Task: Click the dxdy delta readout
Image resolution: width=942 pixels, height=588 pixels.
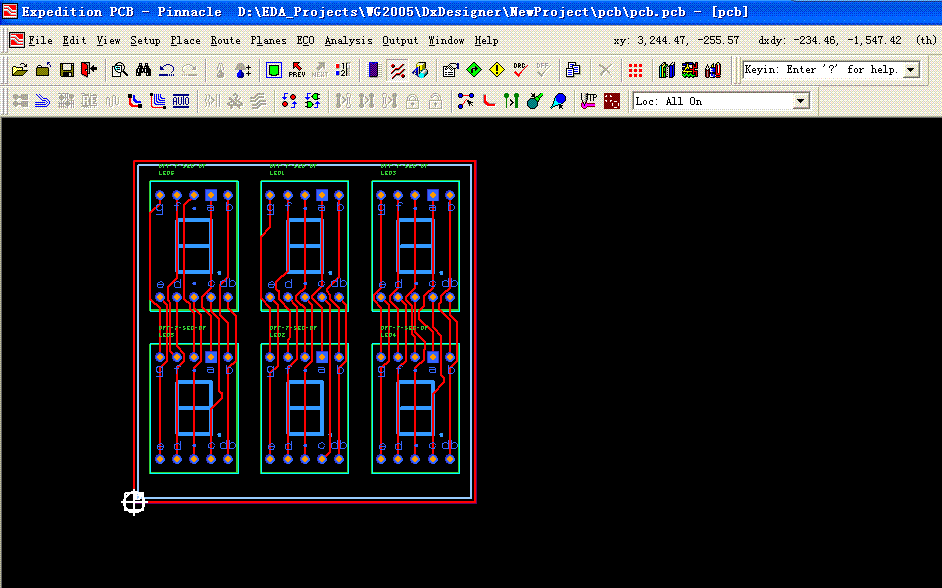Action: point(830,40)
